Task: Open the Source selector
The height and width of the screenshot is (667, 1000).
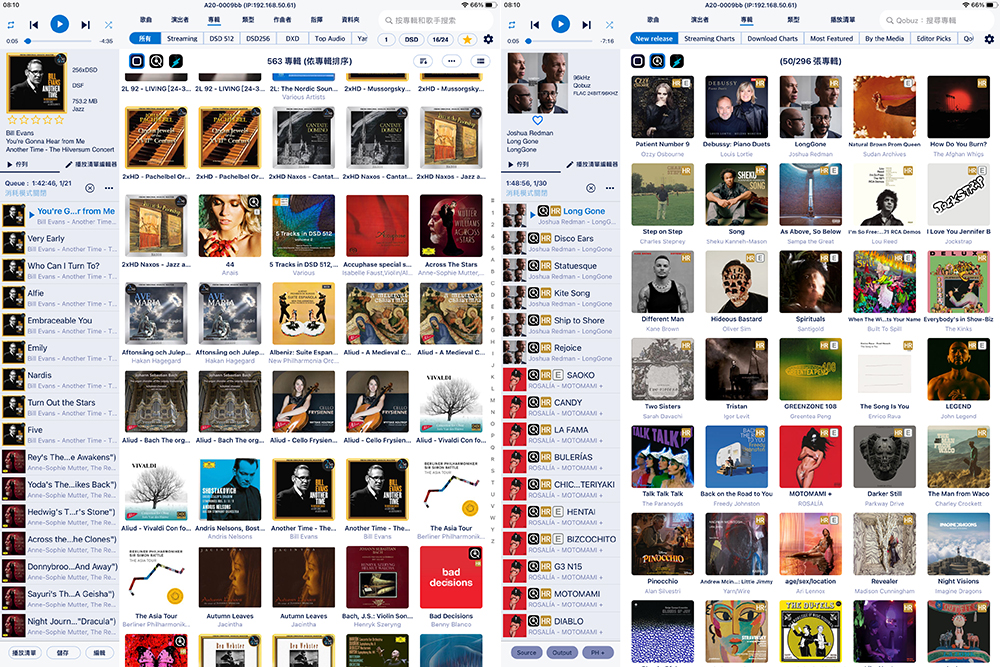Action: point(526,652)
